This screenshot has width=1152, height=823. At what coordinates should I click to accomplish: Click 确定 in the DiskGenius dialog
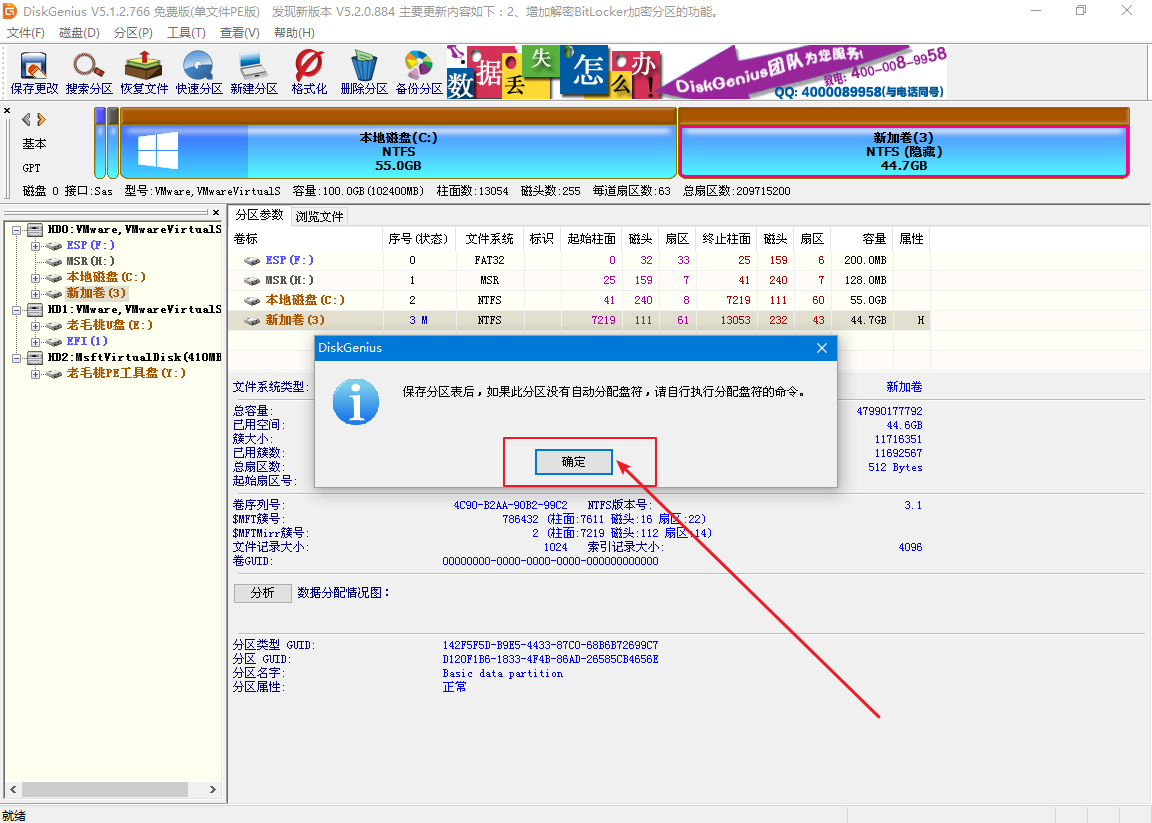(x=573, y=461)
